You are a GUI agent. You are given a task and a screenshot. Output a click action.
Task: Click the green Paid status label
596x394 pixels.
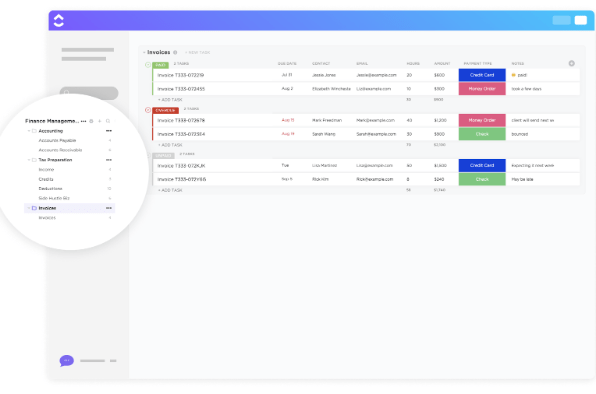(x=160, y=65)
